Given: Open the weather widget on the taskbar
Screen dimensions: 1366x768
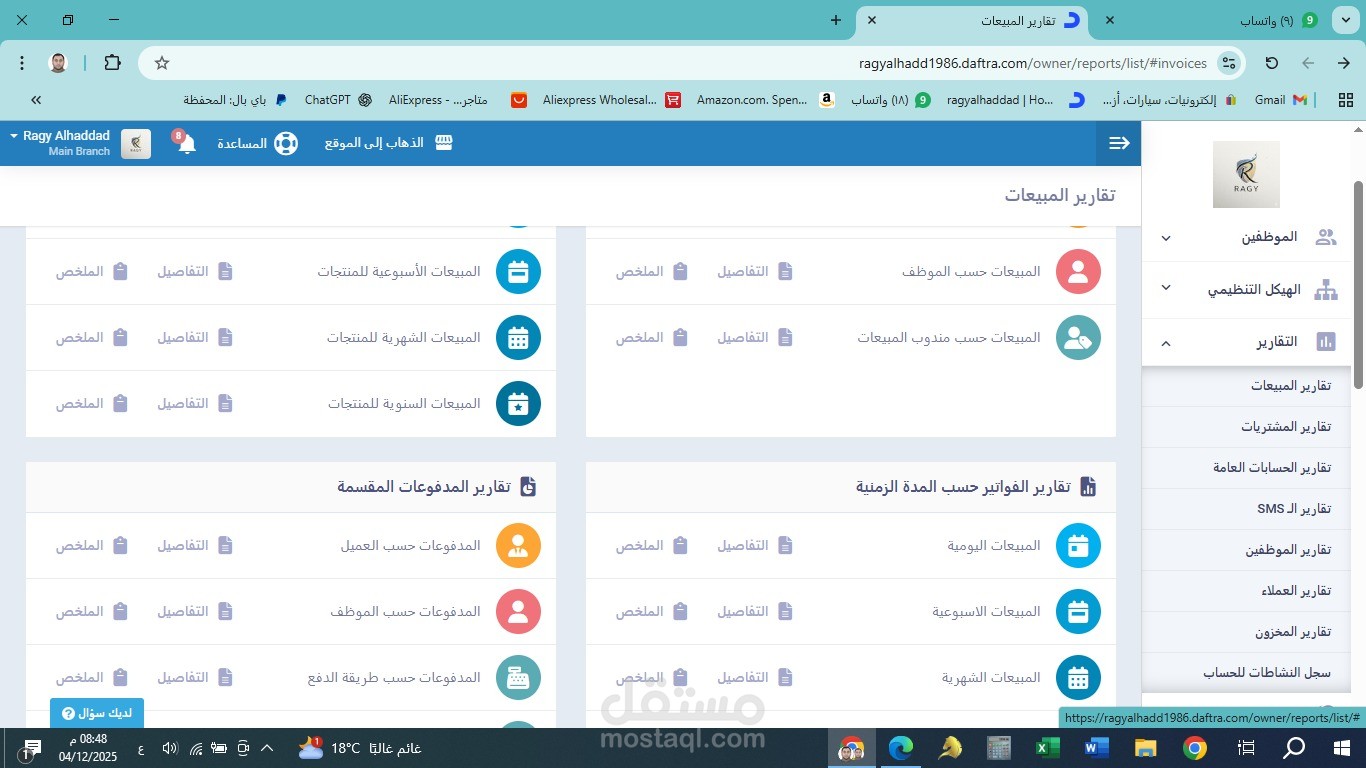Looking at the screenshot, I should [x=360, y=748].
